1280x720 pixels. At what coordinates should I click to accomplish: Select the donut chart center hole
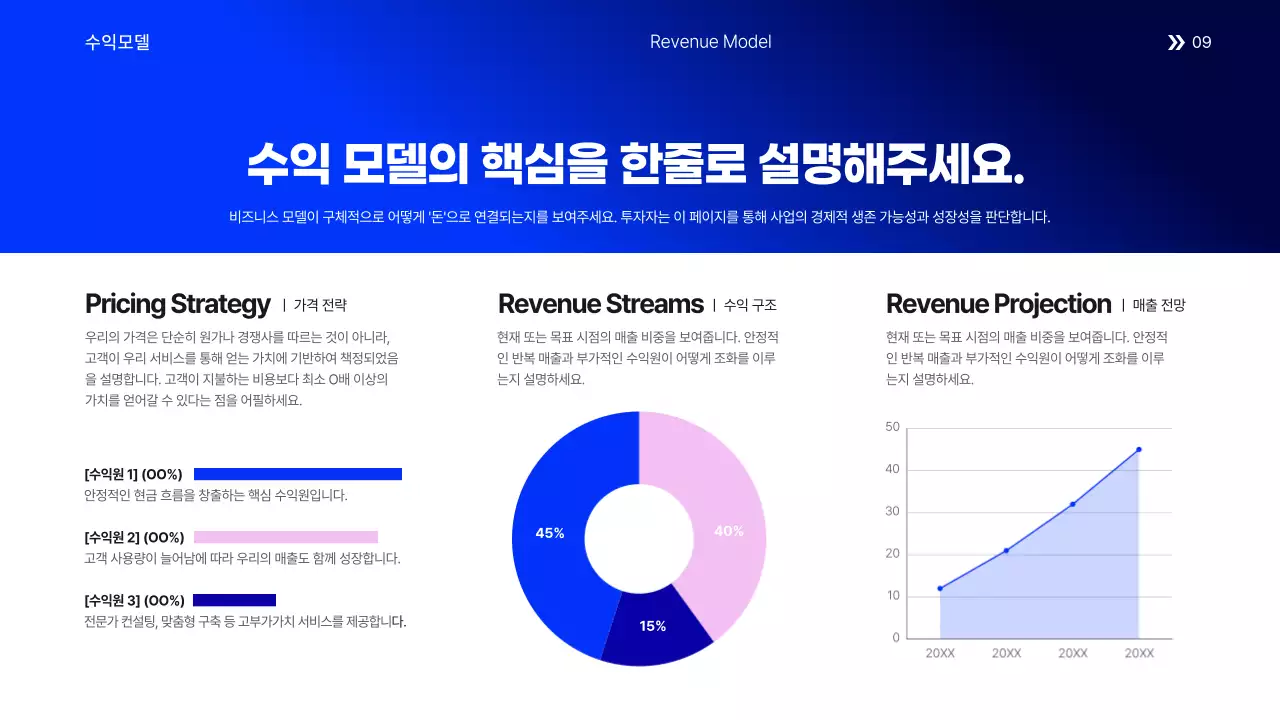pyautogui.click(x=639, y=537)
